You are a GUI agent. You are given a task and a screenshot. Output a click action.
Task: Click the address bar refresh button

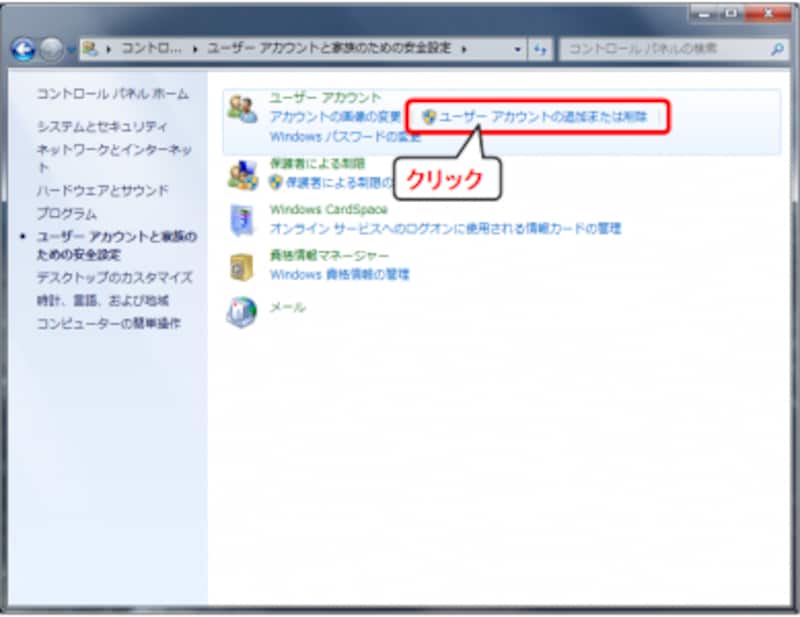coord(540,50)
